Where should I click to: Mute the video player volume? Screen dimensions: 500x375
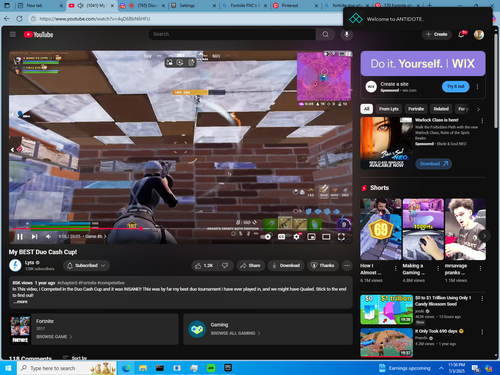(49, 237)
